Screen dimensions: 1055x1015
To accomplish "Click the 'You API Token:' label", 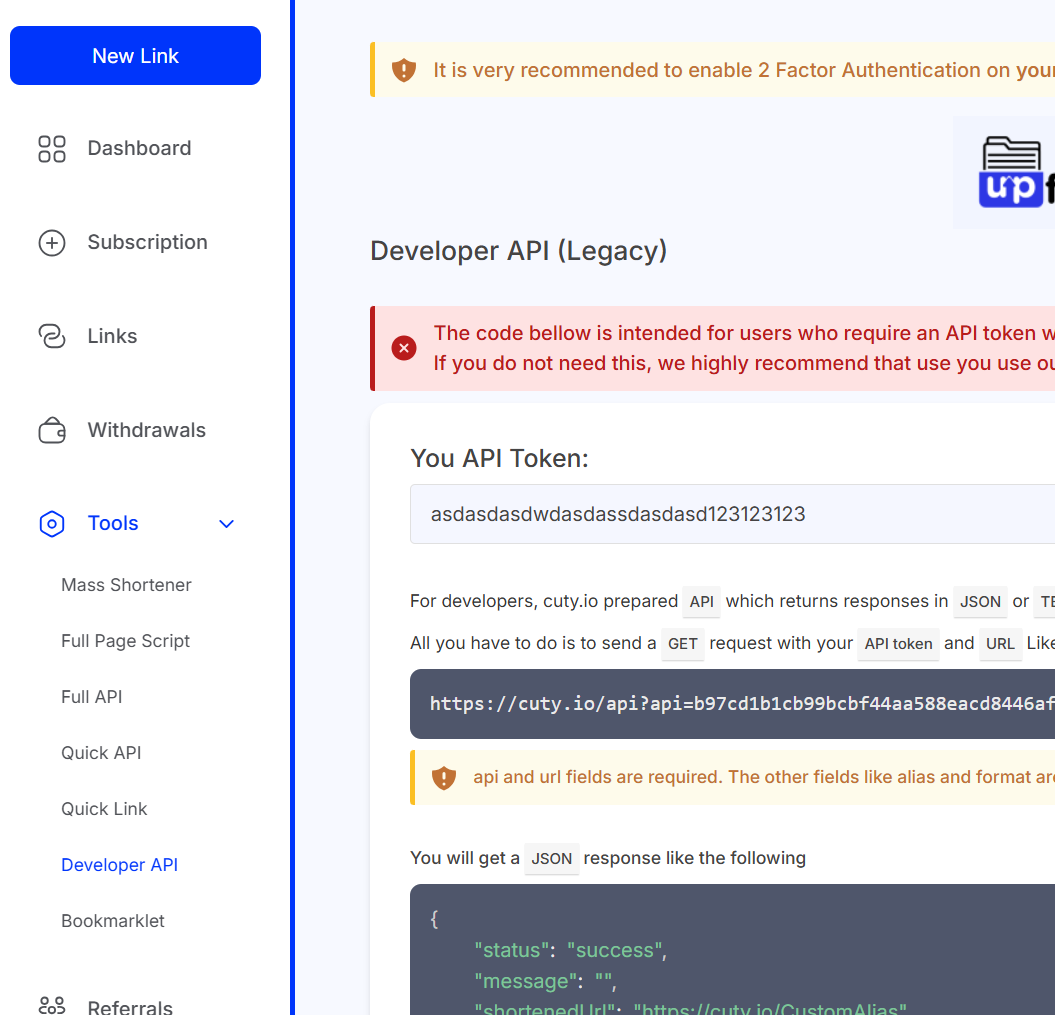I will coord(499,458).
